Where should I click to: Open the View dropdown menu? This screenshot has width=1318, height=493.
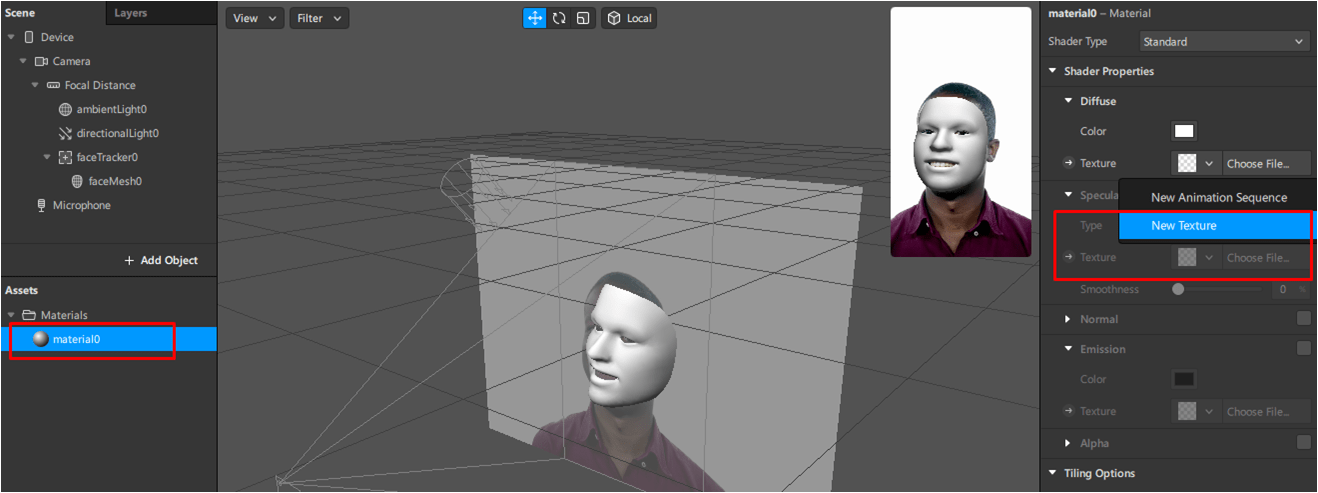point(255,18)
